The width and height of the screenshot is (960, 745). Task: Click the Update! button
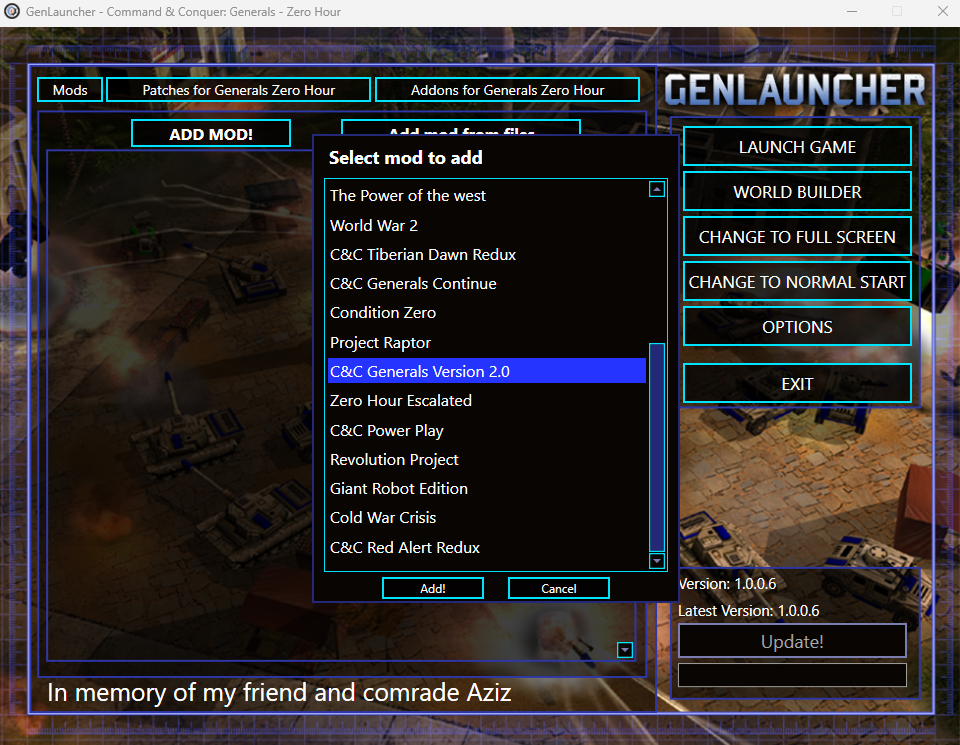coord(792,641)
